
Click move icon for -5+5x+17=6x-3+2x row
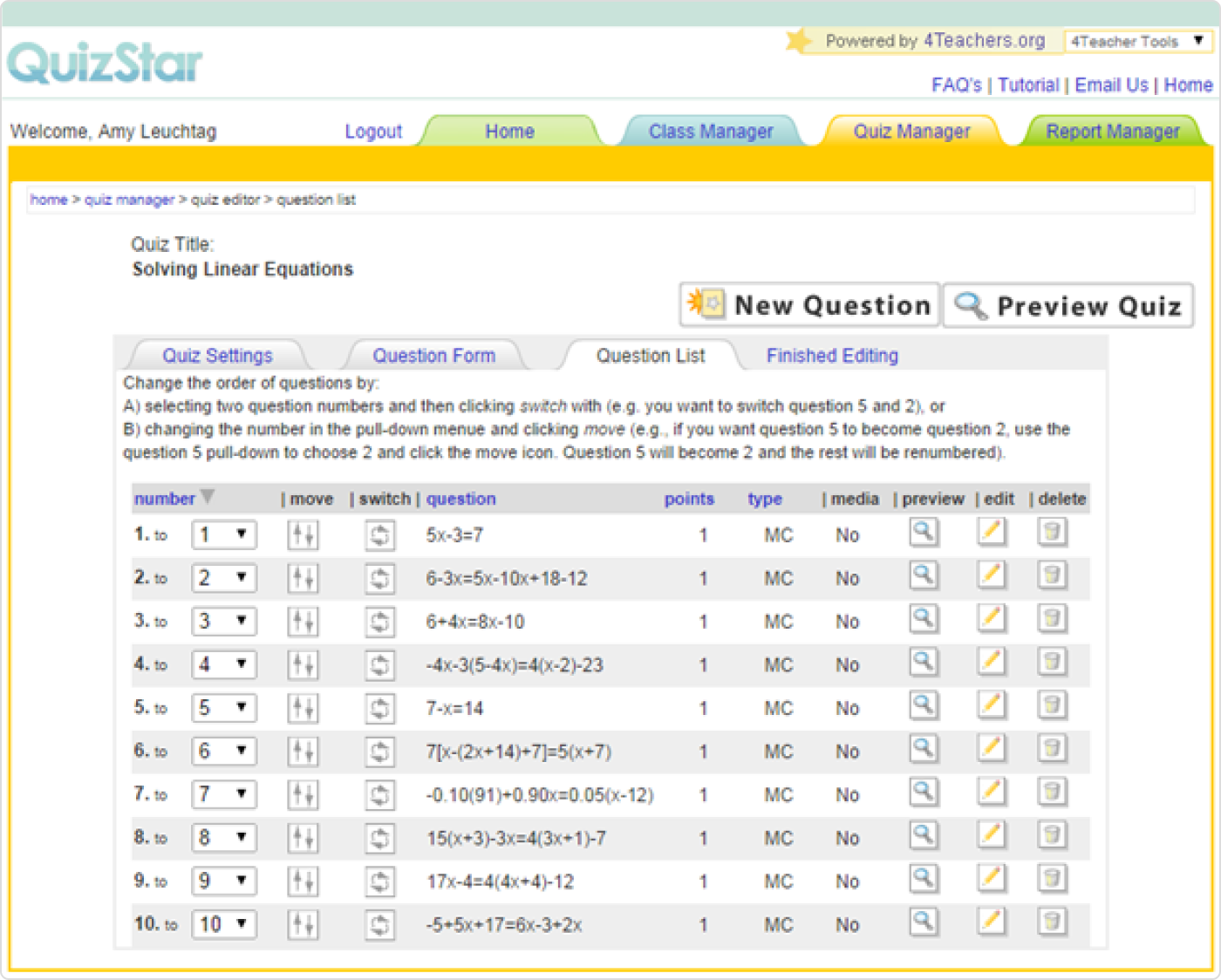coord(303,924)
